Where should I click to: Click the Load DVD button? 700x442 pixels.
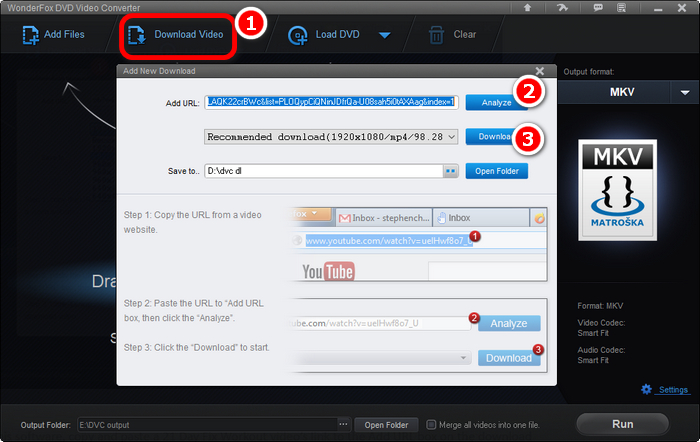(x=324, y=35)
